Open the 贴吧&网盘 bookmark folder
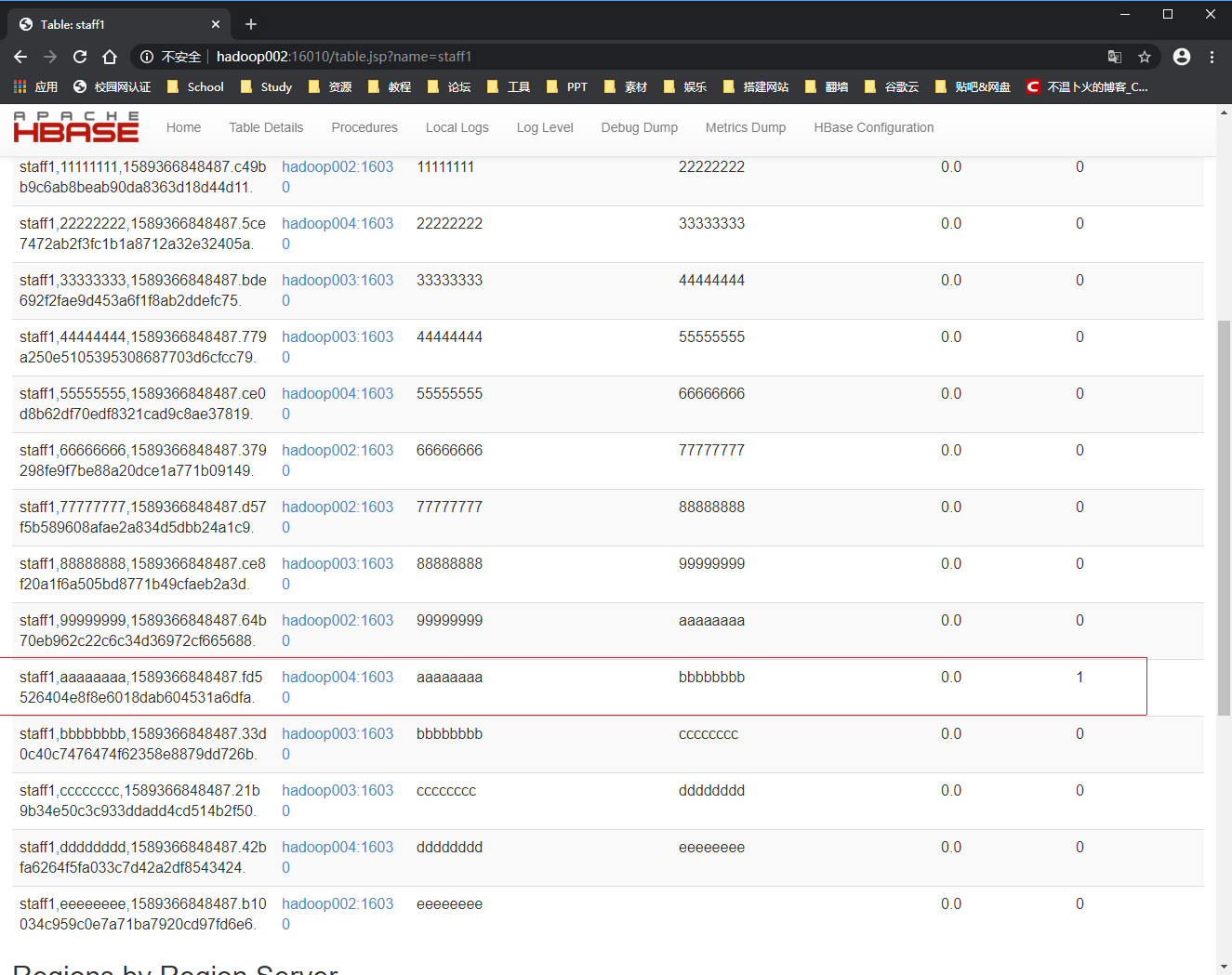Viewport: 1232px width, 975px height. pyautogui.click(x=973, y=86)
